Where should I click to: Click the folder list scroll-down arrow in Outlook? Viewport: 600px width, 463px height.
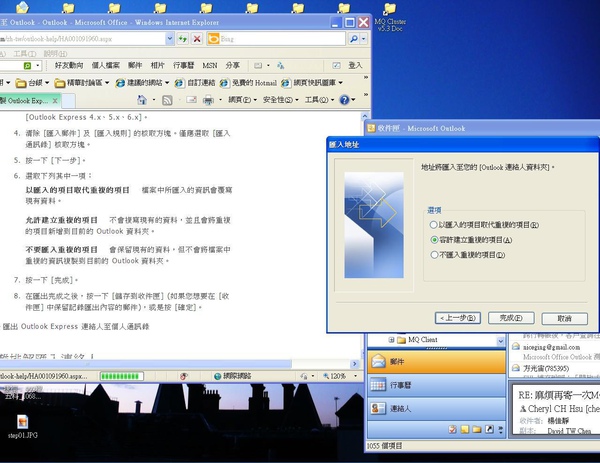coord(501,341)
